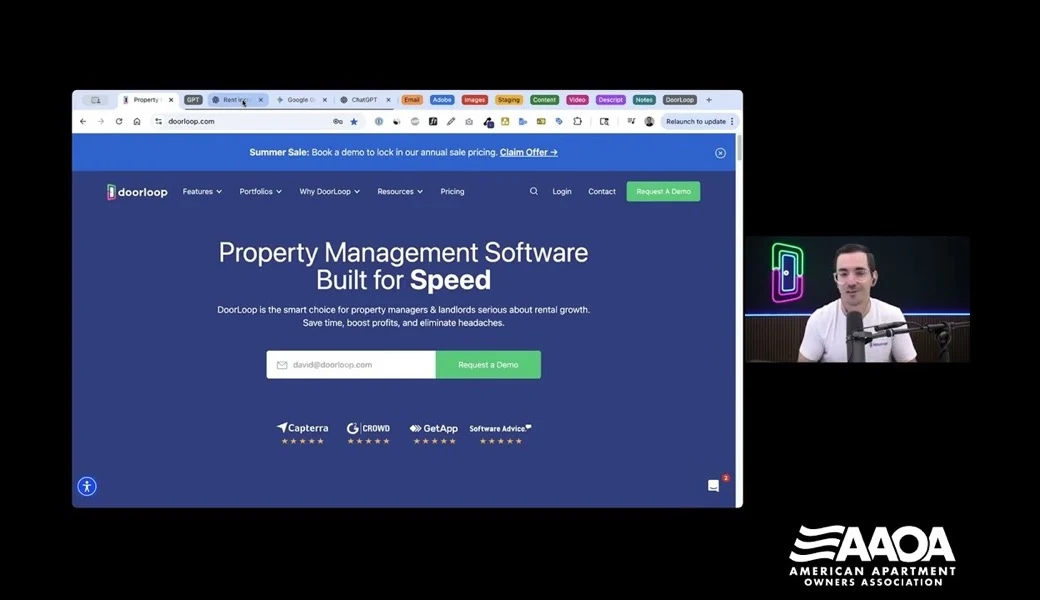Viewport: 1040px width, 600px height.
Task: Expand the Notes tab group
Action: point(643,100)
